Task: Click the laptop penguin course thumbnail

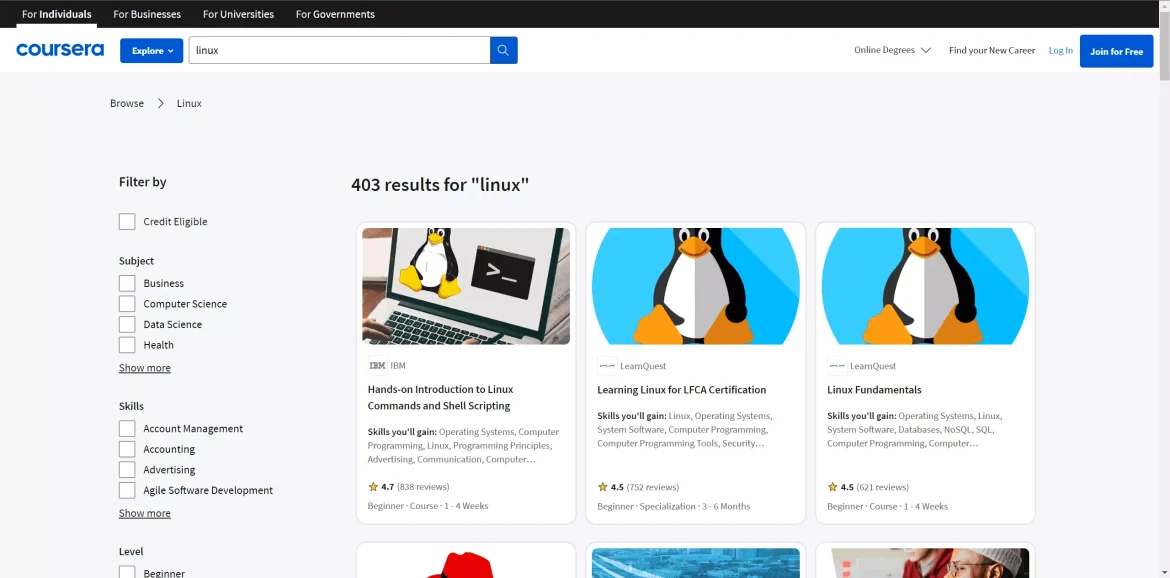Action: click(x=466, y=286)
